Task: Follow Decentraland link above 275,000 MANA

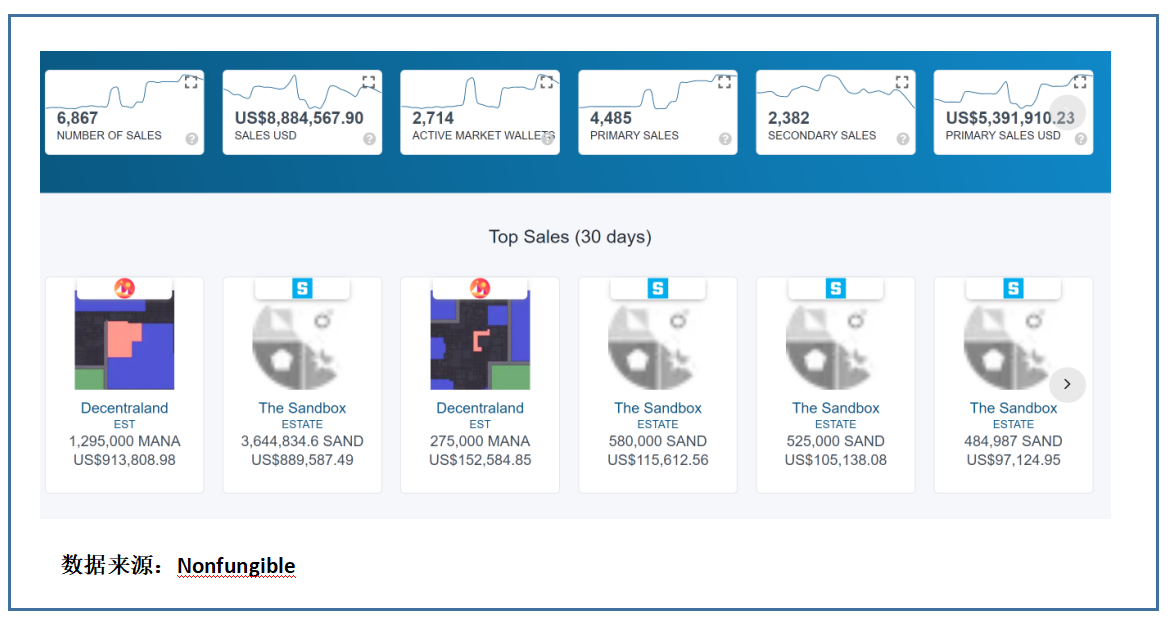Action: pos(480,408)
